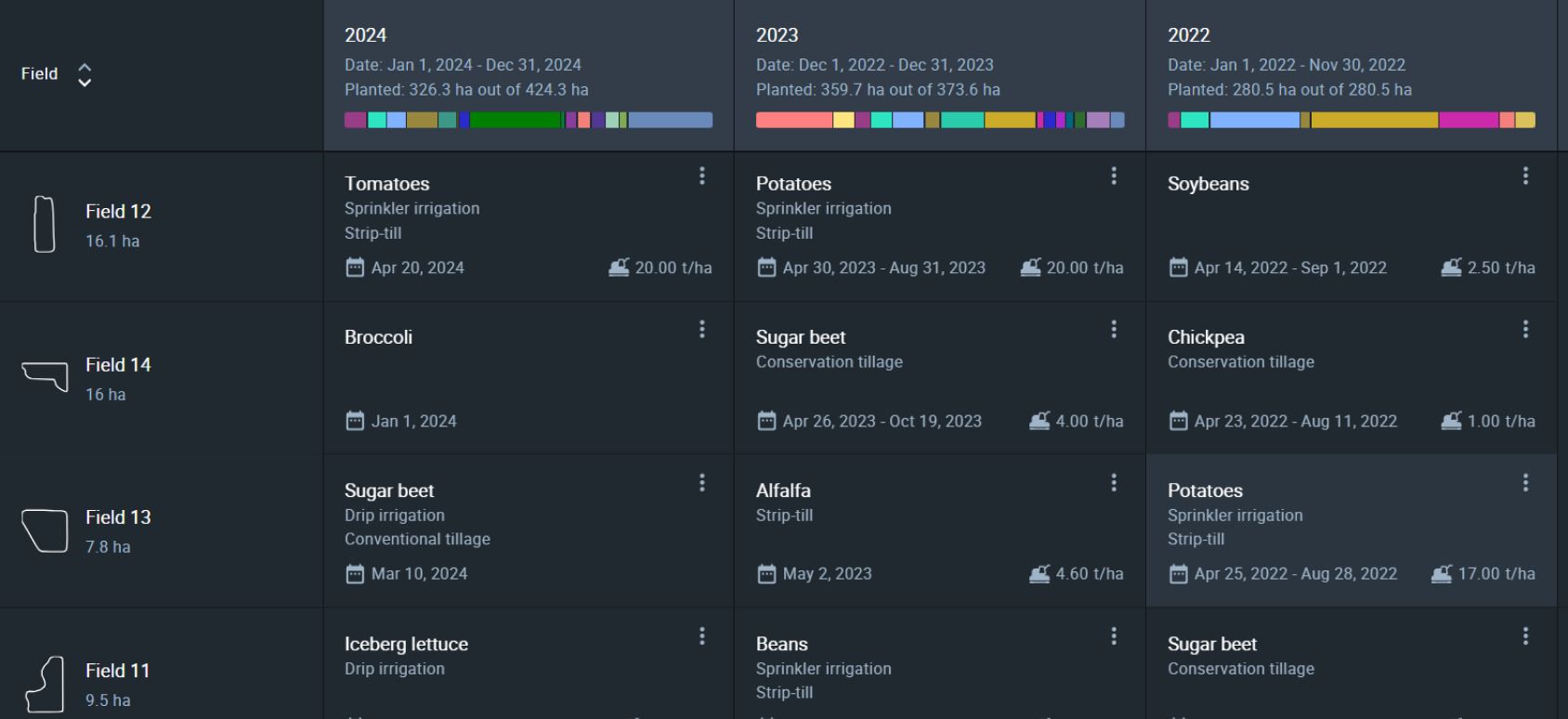Click the Field 14 shape outline icon
Image resolution: width=1568 pixels, height=719 pixels.
click(45, 376)
